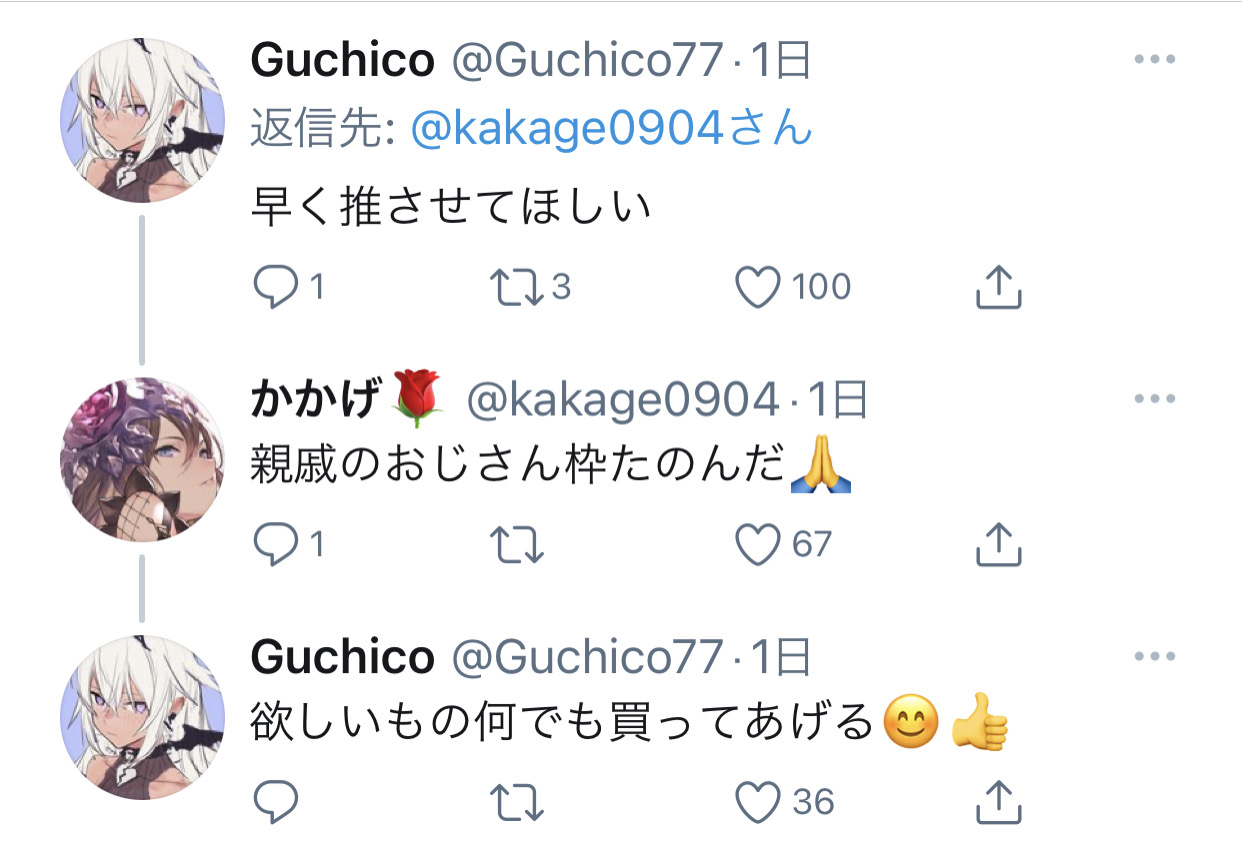Reply to かかげ's tweet

point(276,545)
